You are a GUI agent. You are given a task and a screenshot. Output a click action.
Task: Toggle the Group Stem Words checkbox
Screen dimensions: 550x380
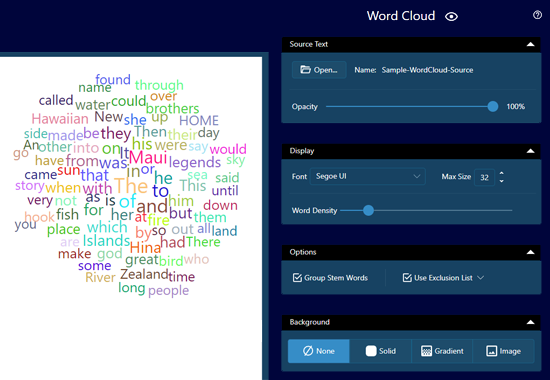[297, 278]
